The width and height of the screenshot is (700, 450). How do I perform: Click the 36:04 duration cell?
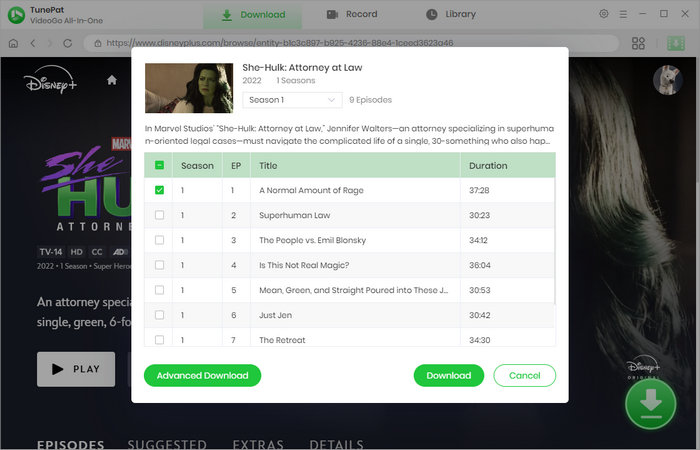(x=508, y=265)
